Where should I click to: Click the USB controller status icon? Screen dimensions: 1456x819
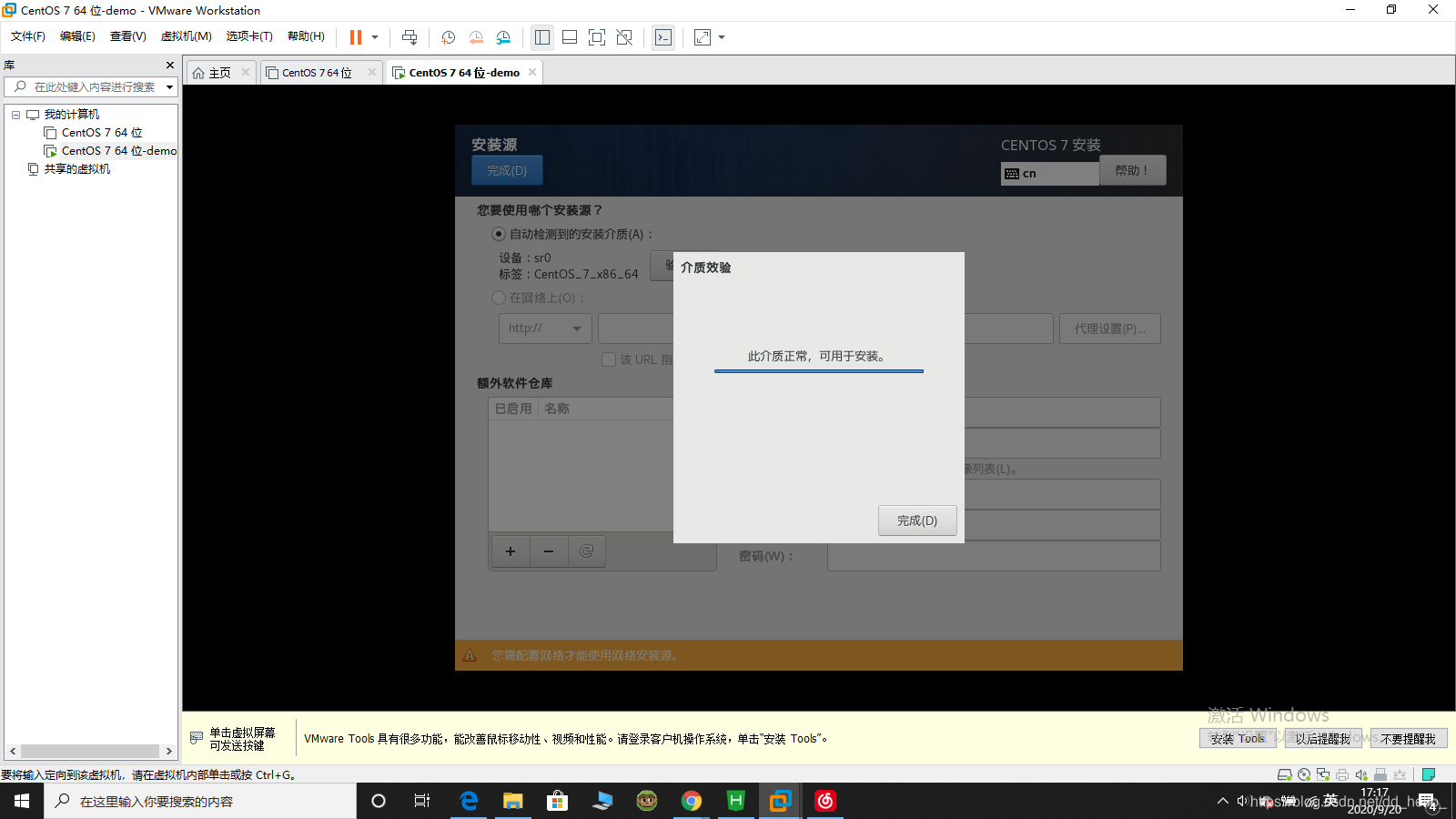pyautogui.click(x=1380, y=774)
